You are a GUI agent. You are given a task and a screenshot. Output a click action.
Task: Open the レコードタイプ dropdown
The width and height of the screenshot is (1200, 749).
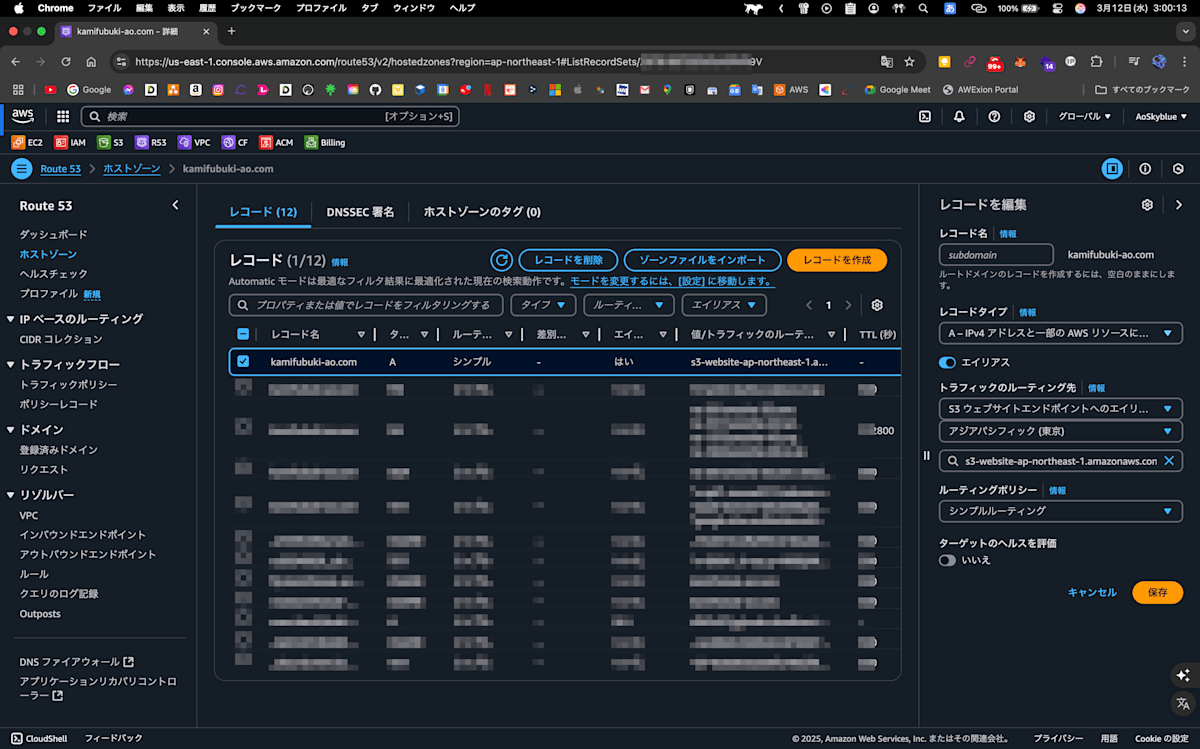click(x=1060, y=333)
